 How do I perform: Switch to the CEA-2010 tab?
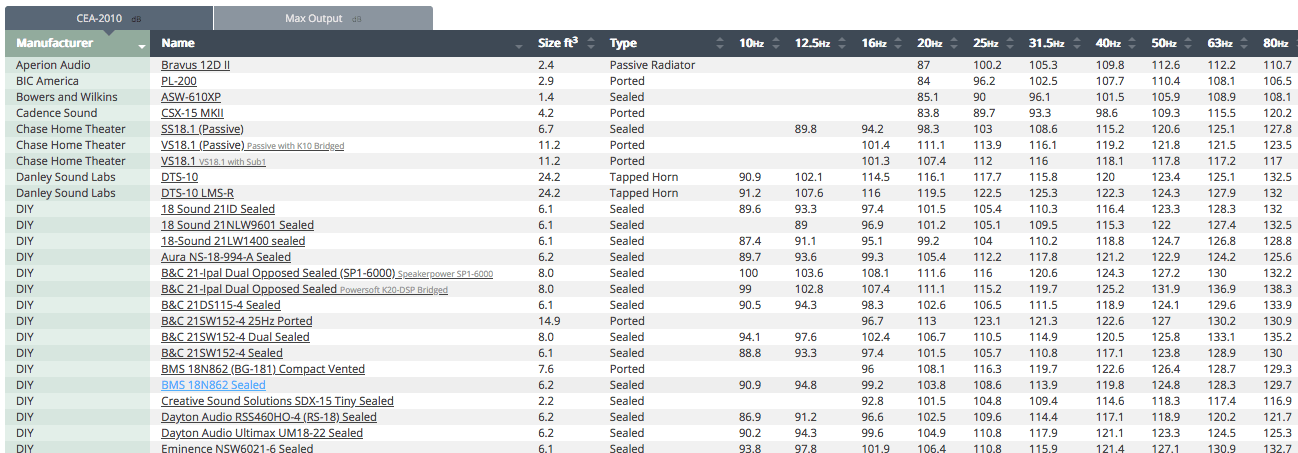click(x=109, y=18)
